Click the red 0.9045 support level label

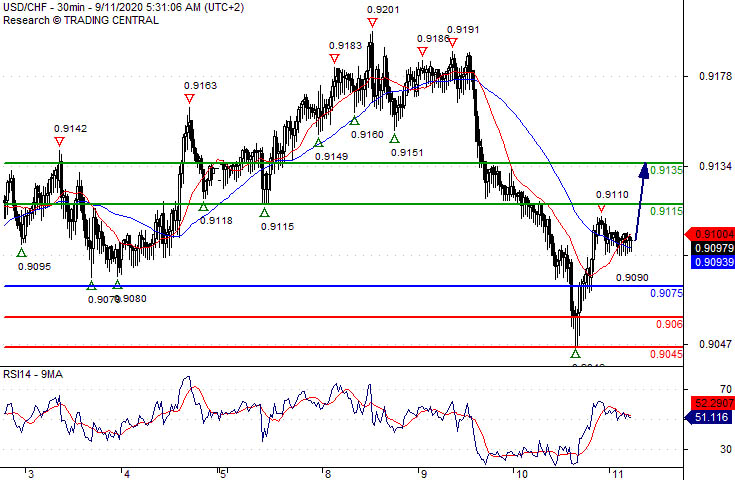coord(666,354)
